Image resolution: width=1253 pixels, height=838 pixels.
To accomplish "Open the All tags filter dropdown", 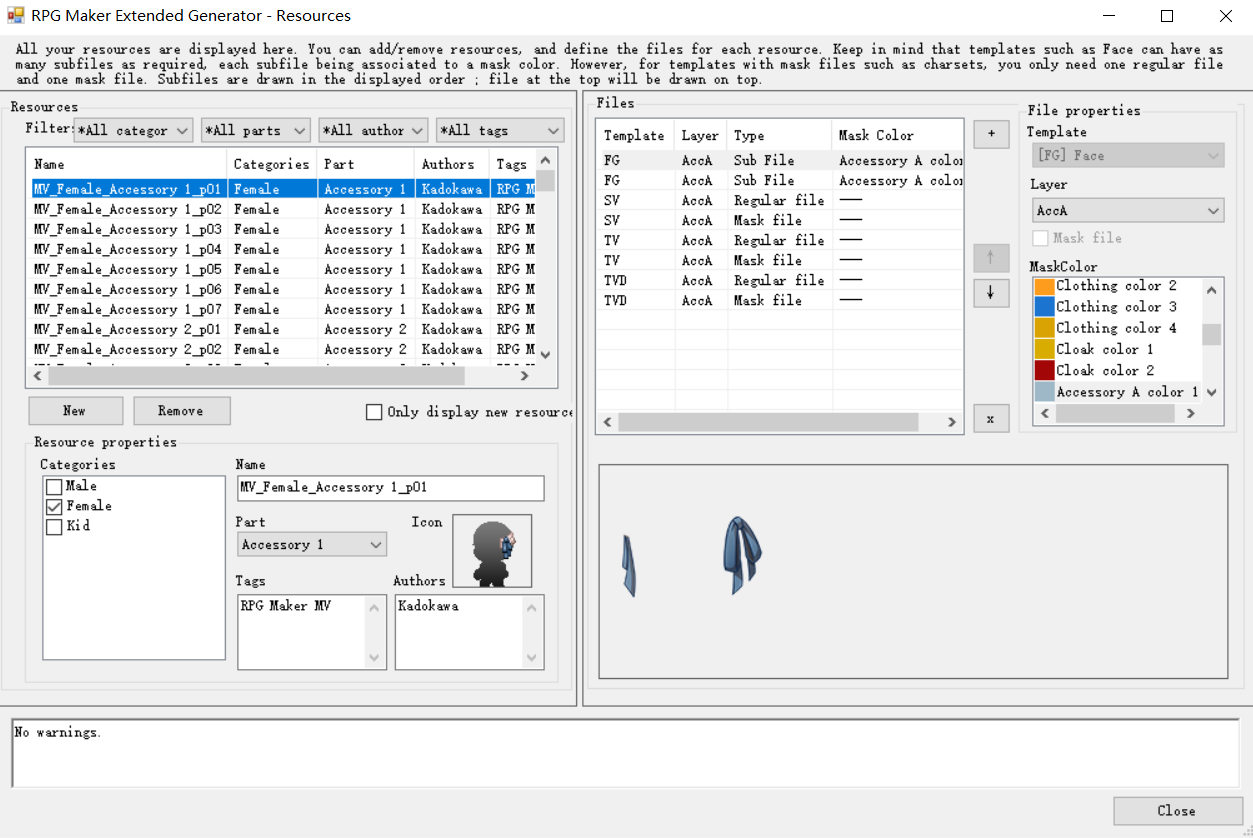I will coord(500,130).
